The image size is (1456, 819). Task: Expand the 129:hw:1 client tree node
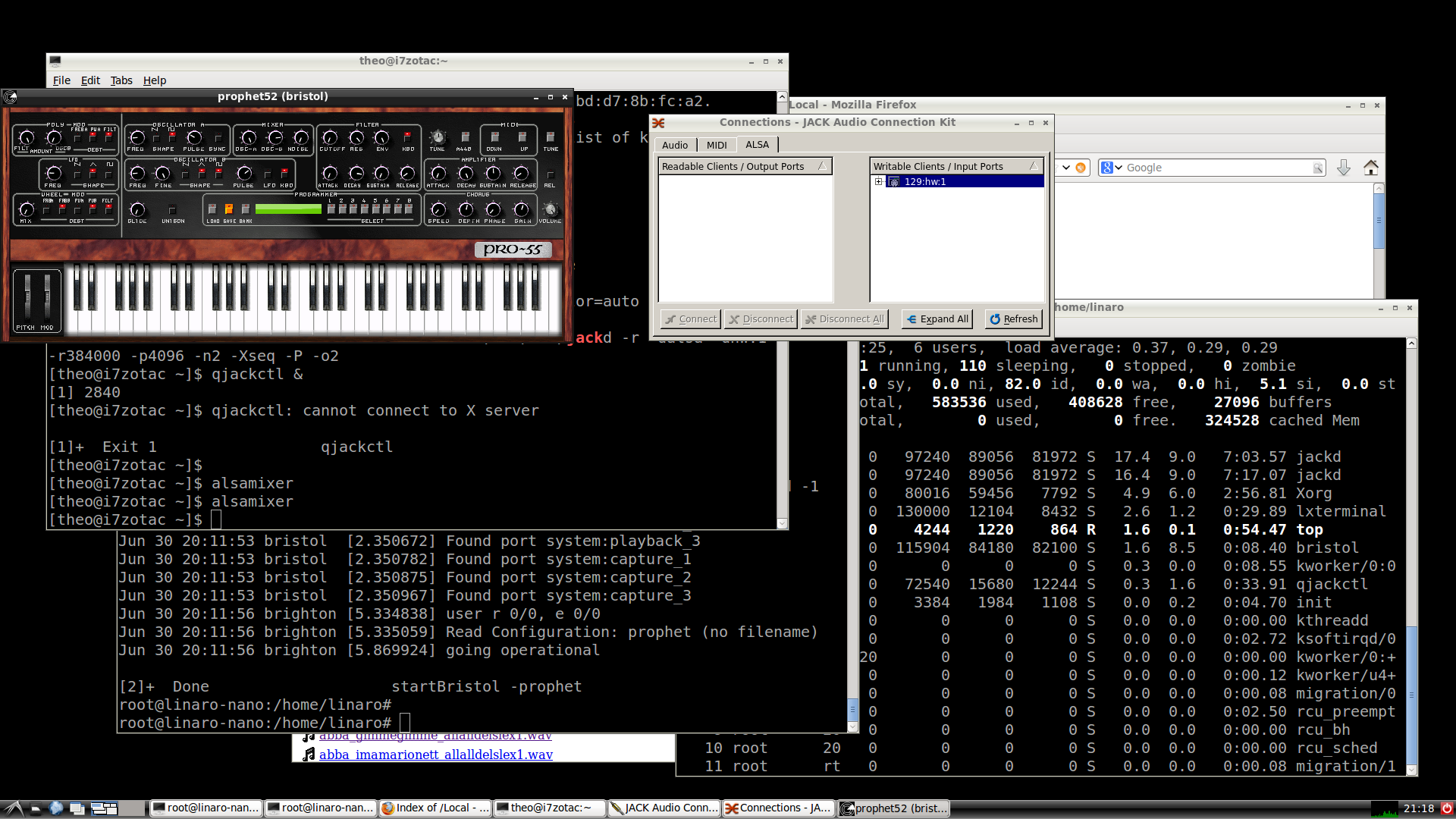[x=879, y=182]
